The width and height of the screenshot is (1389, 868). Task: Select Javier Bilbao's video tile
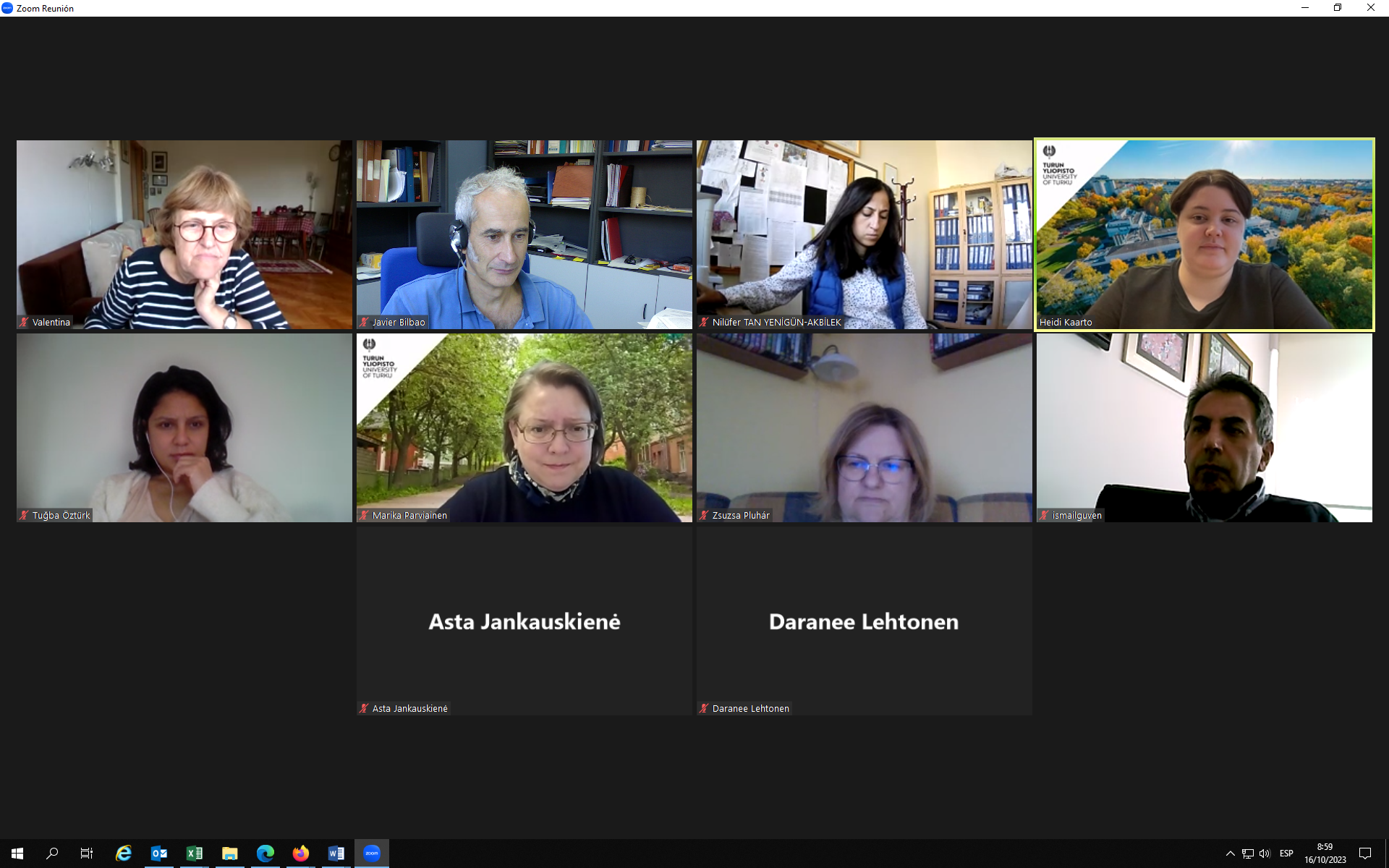point(524,234)
